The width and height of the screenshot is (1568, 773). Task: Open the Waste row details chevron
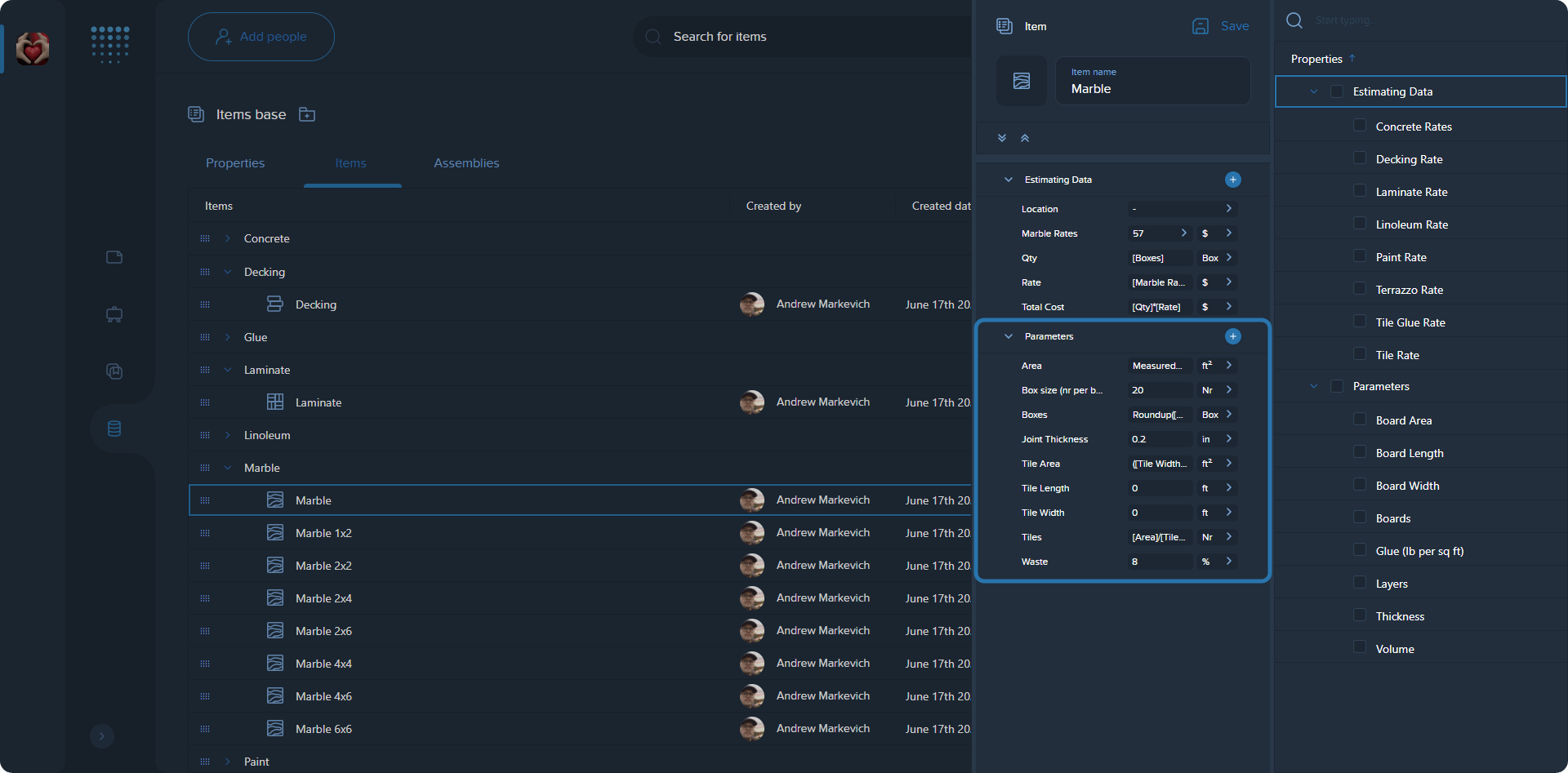click(x=1228, y=562)
